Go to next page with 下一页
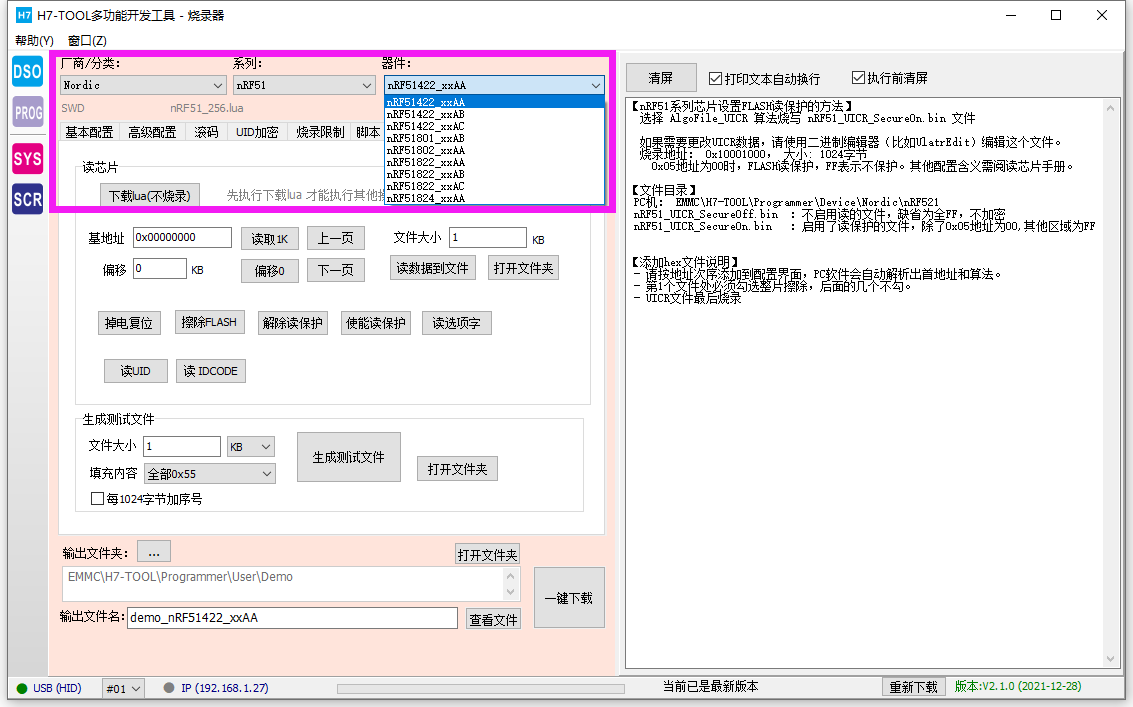The image size is (1133, 707). (x=335, y=270)
